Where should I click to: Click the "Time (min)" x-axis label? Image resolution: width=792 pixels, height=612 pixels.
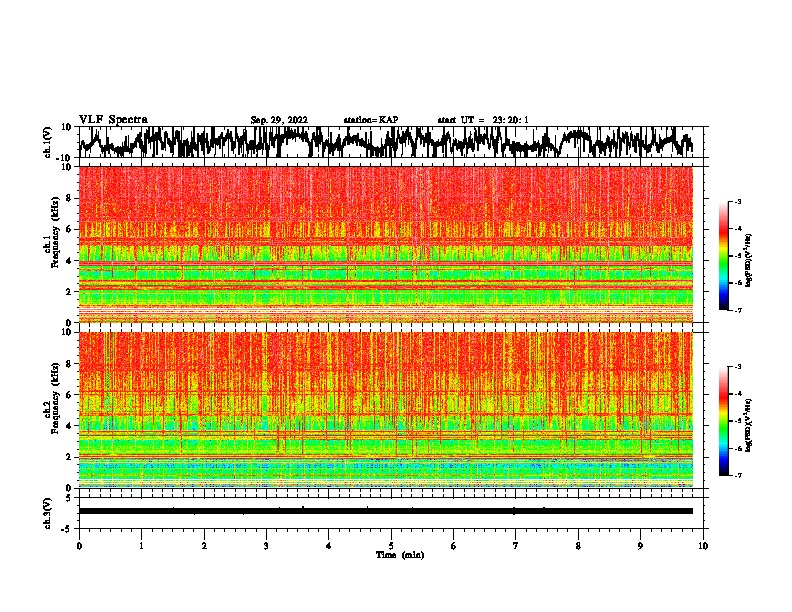400,555
